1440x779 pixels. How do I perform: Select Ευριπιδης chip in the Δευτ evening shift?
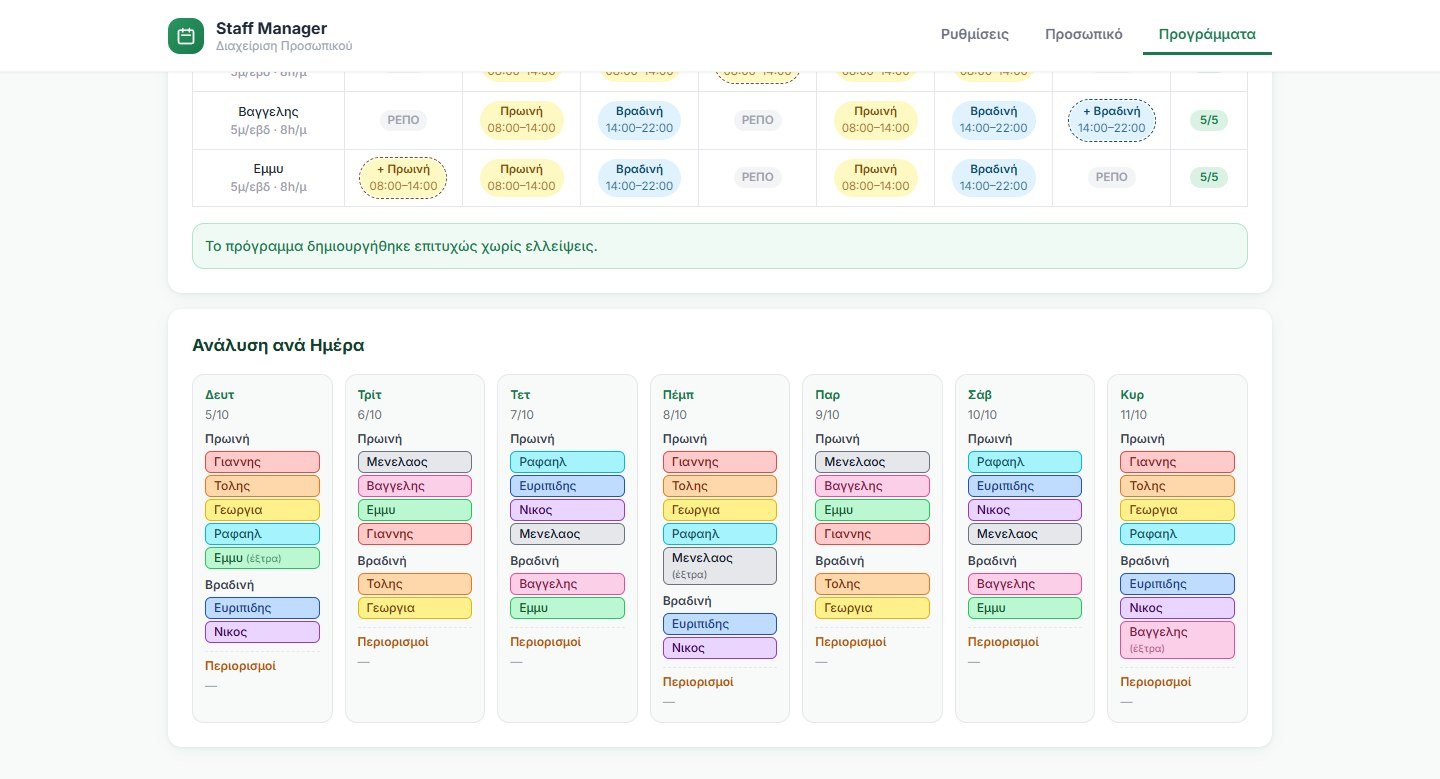[262, 608]
